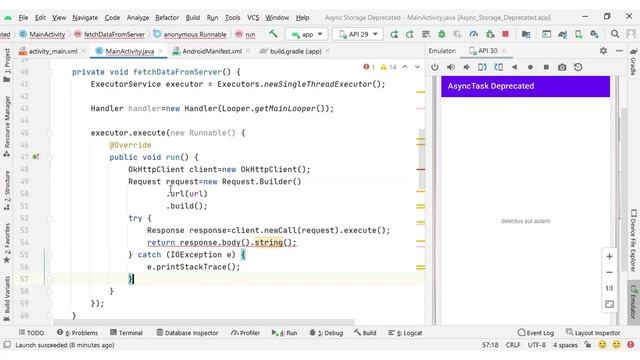
Task: Open the File menu
Action: [x=23, y=18]
